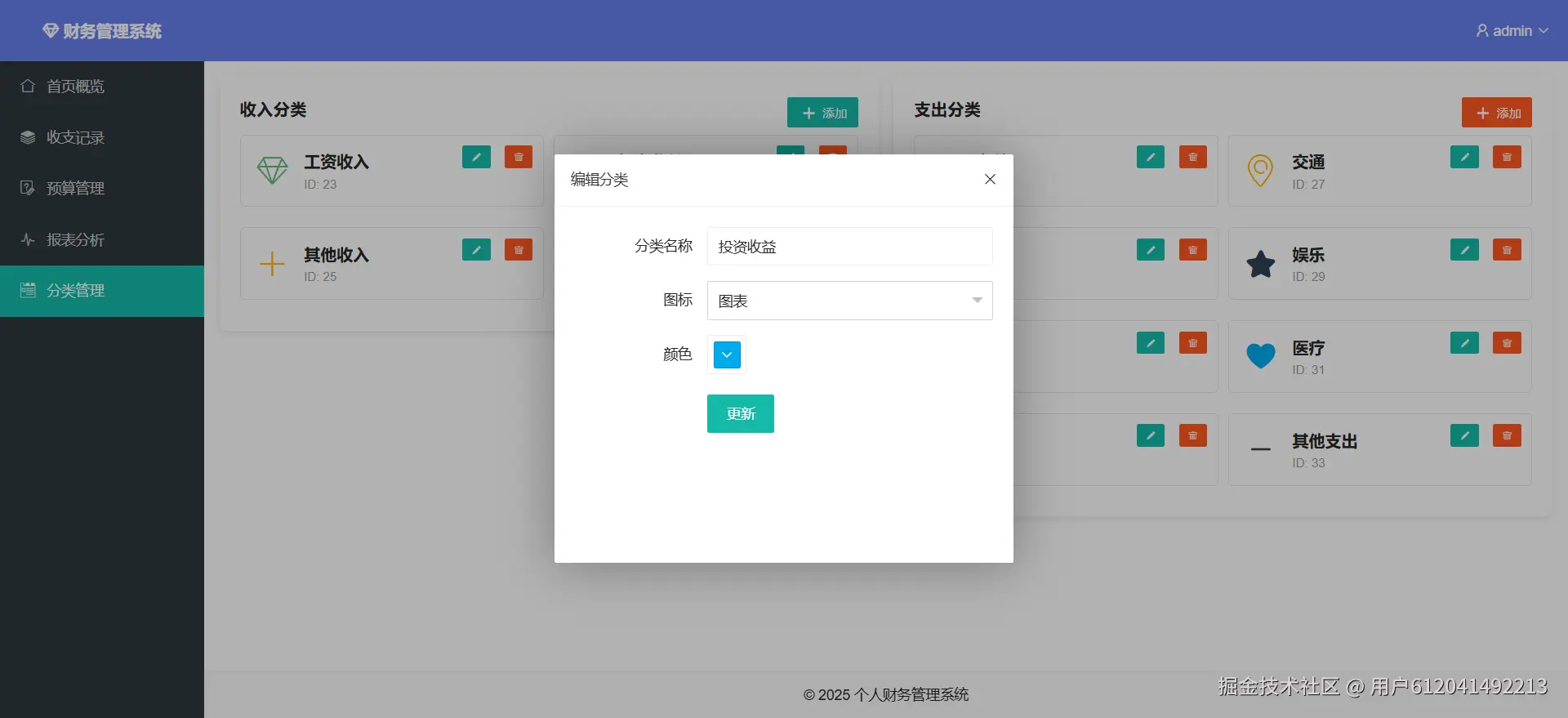
Task: Click the 交通 category name
Action: tap(1308, 162)
